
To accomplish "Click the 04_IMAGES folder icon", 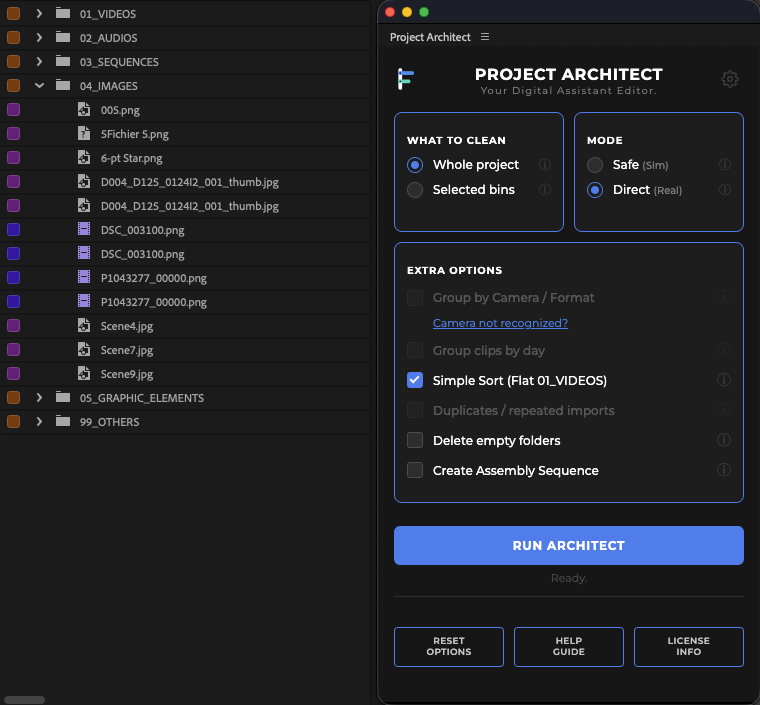I will (x=63, y=86).
